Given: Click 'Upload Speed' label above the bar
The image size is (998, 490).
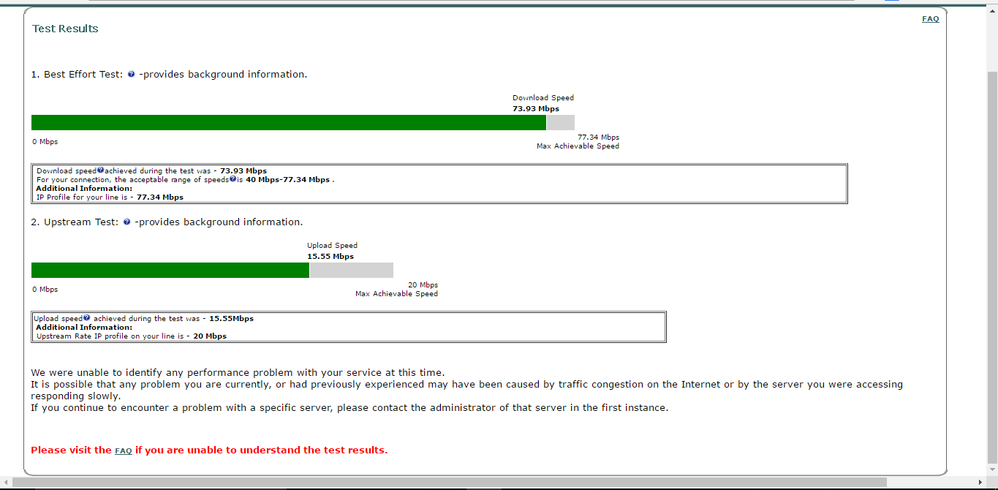Looking at the screenshot, I should pyautogui.click(x=332, y=245).
